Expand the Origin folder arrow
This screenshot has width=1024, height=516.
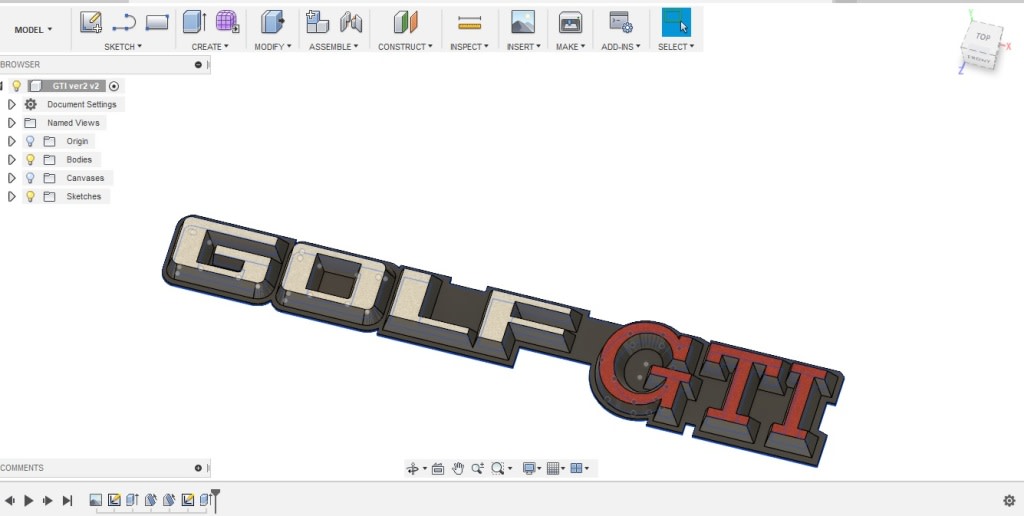pos(11,141)
